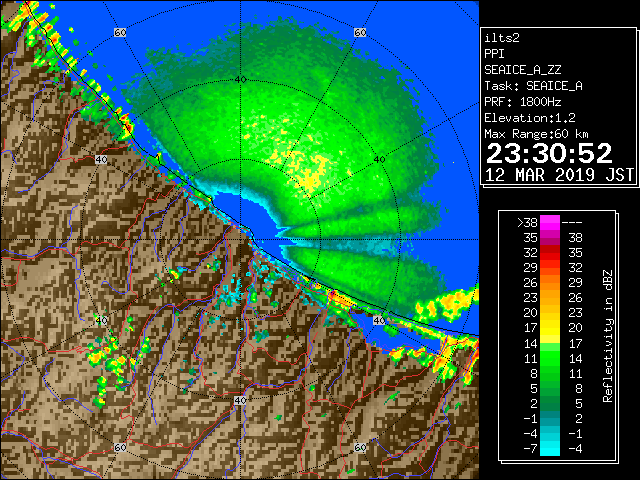Click the "Reflectivity in dBZ" vertical legend title
Screen dimensions: 640x480
[x=607, y=336]
